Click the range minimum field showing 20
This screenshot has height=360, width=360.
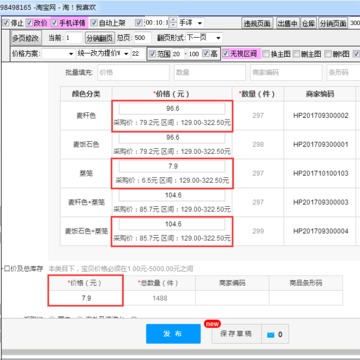[178, 54]
